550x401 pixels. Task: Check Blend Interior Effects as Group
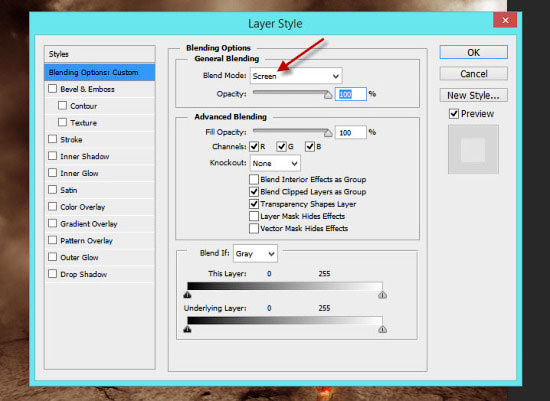[x=254, y=179]
